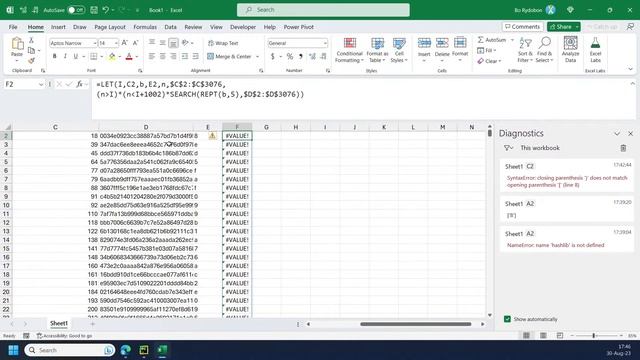640x360 pixels.
Task: Click the Cut scissors icon
Action: pyautogui.click(x=31, y=40)
